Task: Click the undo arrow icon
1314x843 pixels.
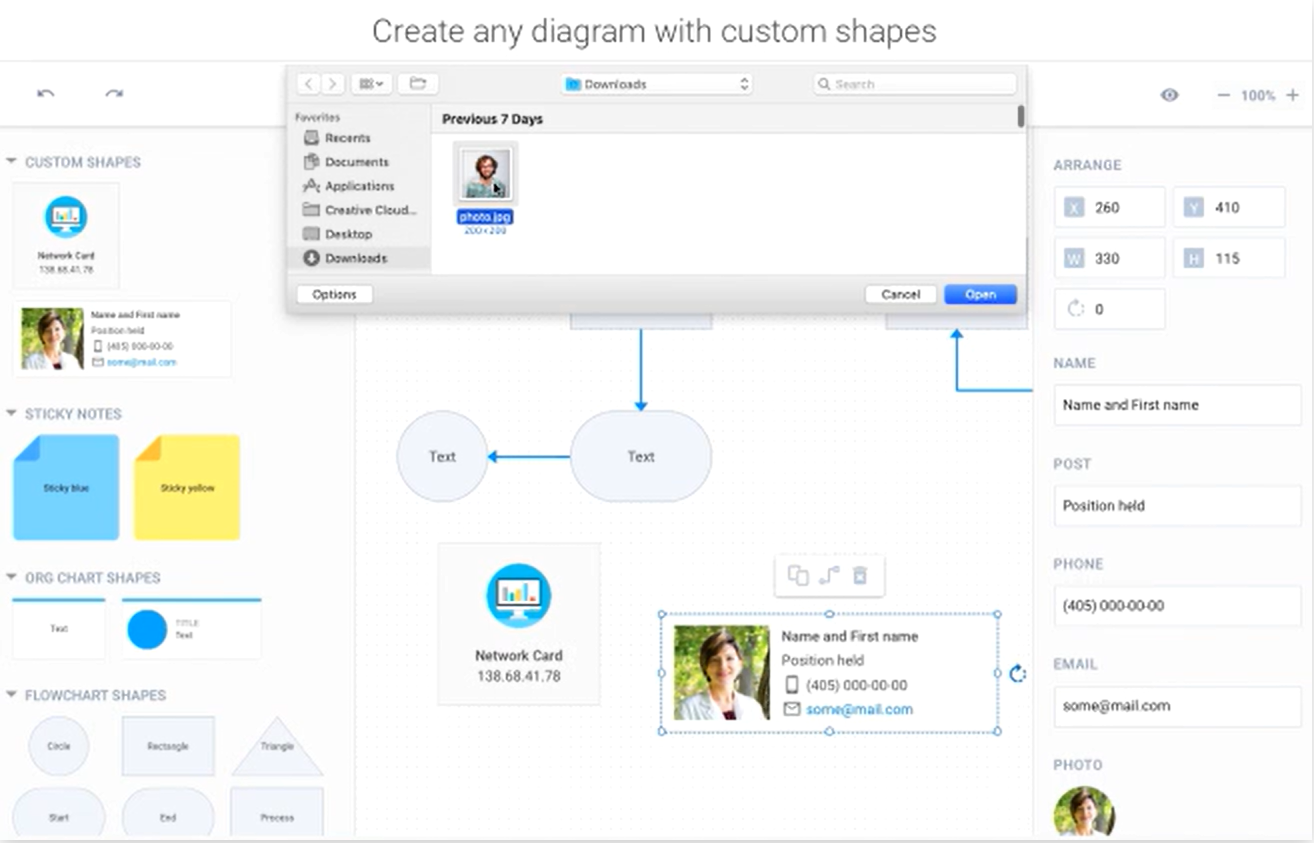Action: (46, 94)
